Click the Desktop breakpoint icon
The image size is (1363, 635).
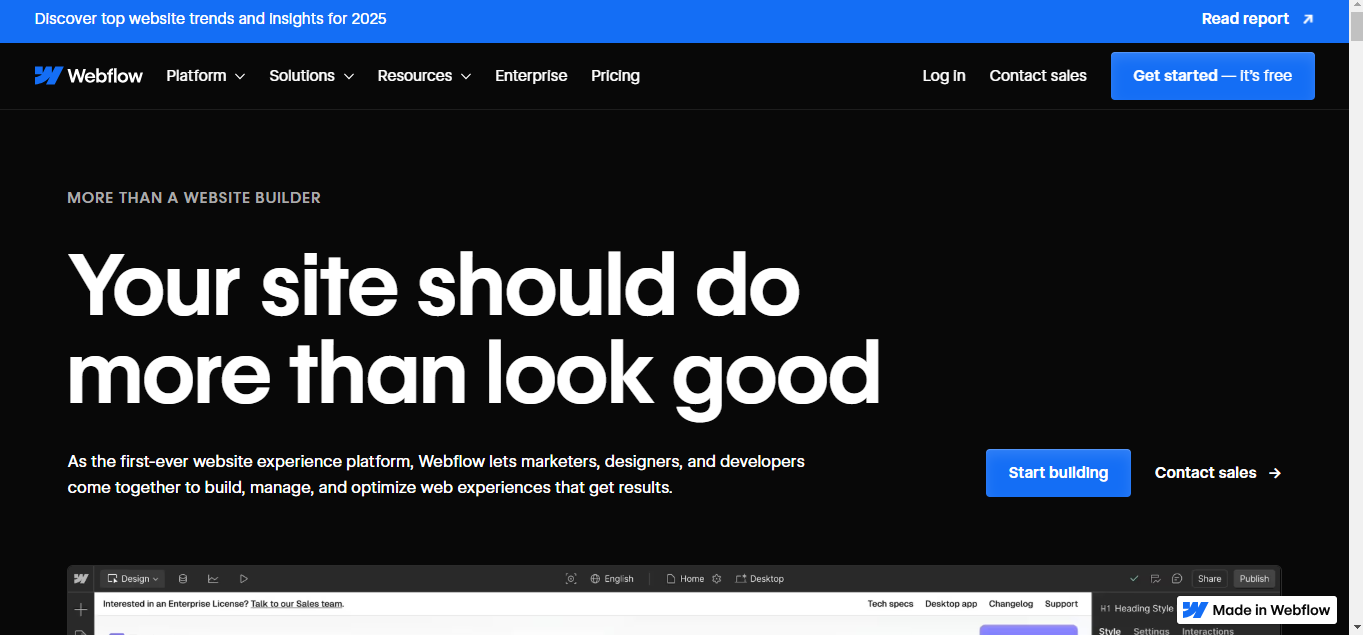tap(741, 578)
